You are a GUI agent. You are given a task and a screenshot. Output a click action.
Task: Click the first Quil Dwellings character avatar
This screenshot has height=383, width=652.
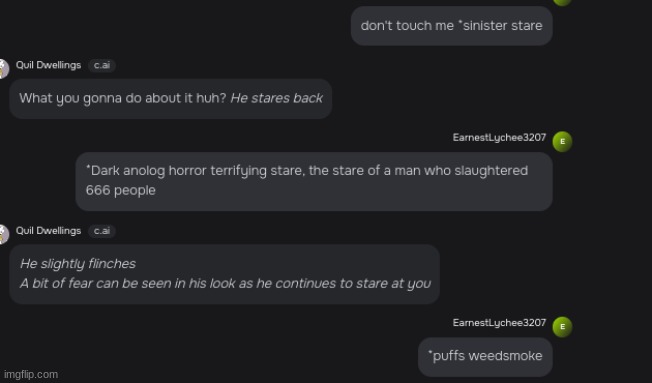4,69
